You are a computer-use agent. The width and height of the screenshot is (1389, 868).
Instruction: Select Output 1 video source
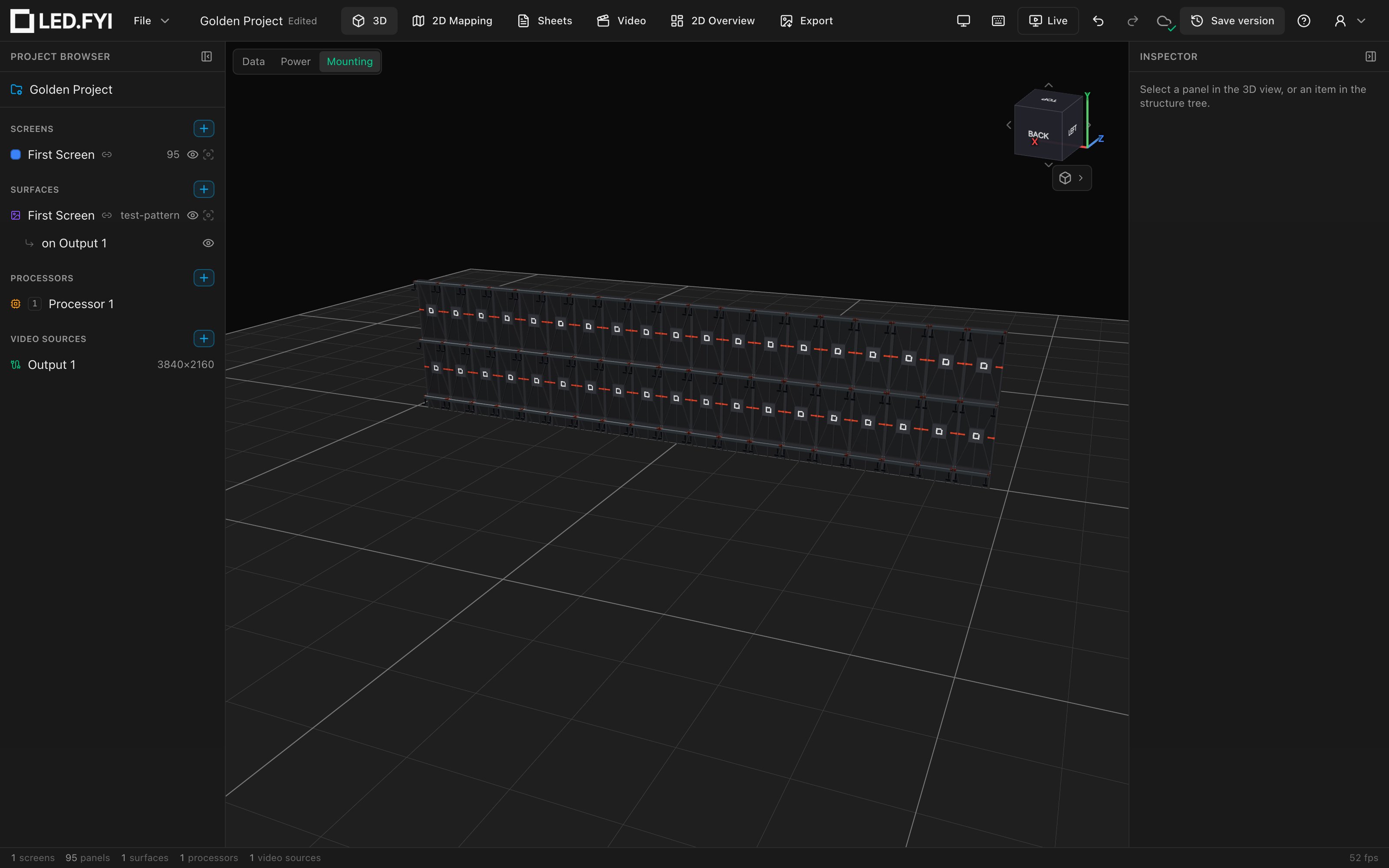click(x=112, y=365)
